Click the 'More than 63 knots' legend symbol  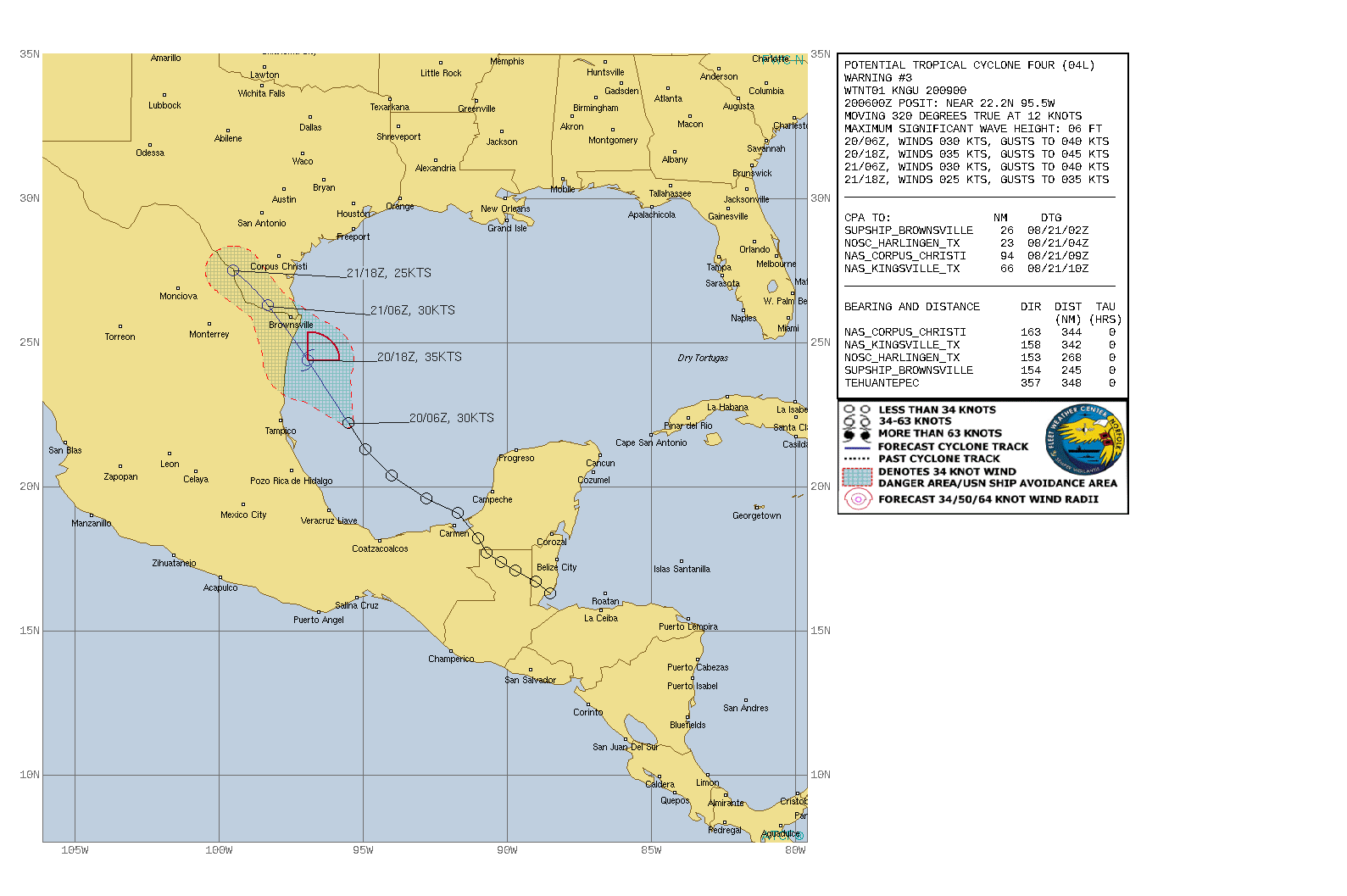[x=857, y=434]
